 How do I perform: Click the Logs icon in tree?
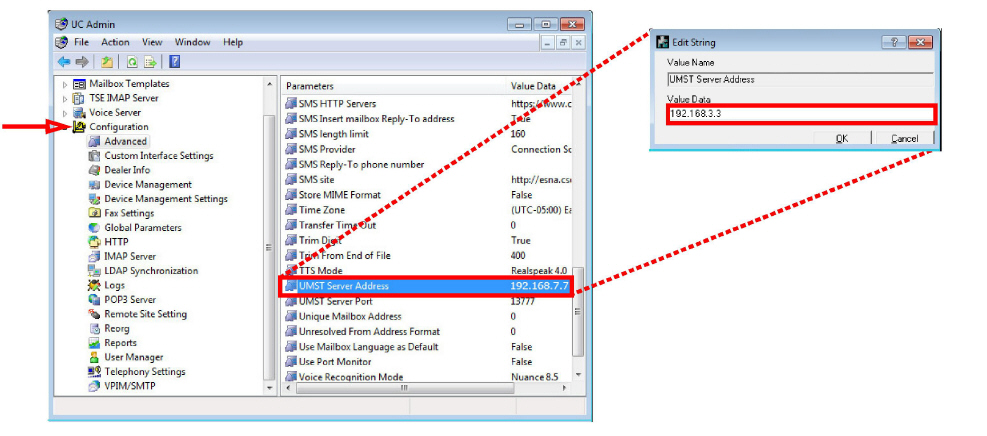pos(94,285)
